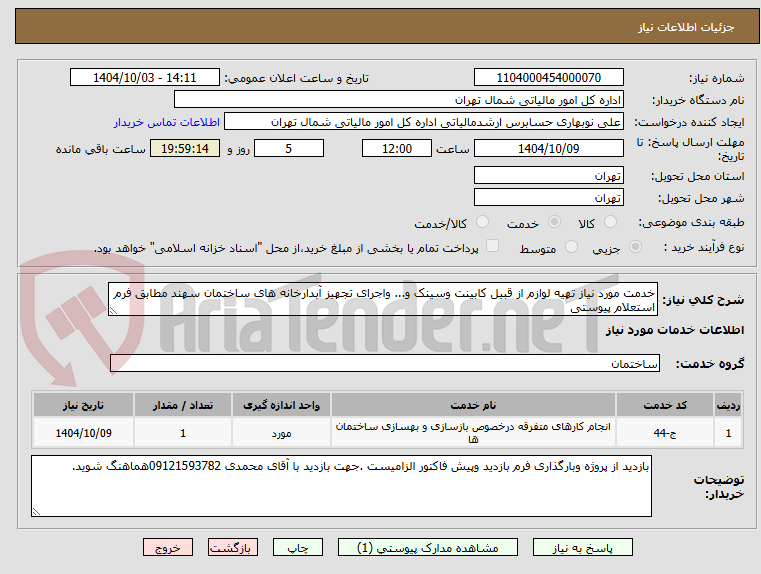Click the 'تعداد / مقدار' column header
The image size is (761, 574).
(x=183, y=405)
